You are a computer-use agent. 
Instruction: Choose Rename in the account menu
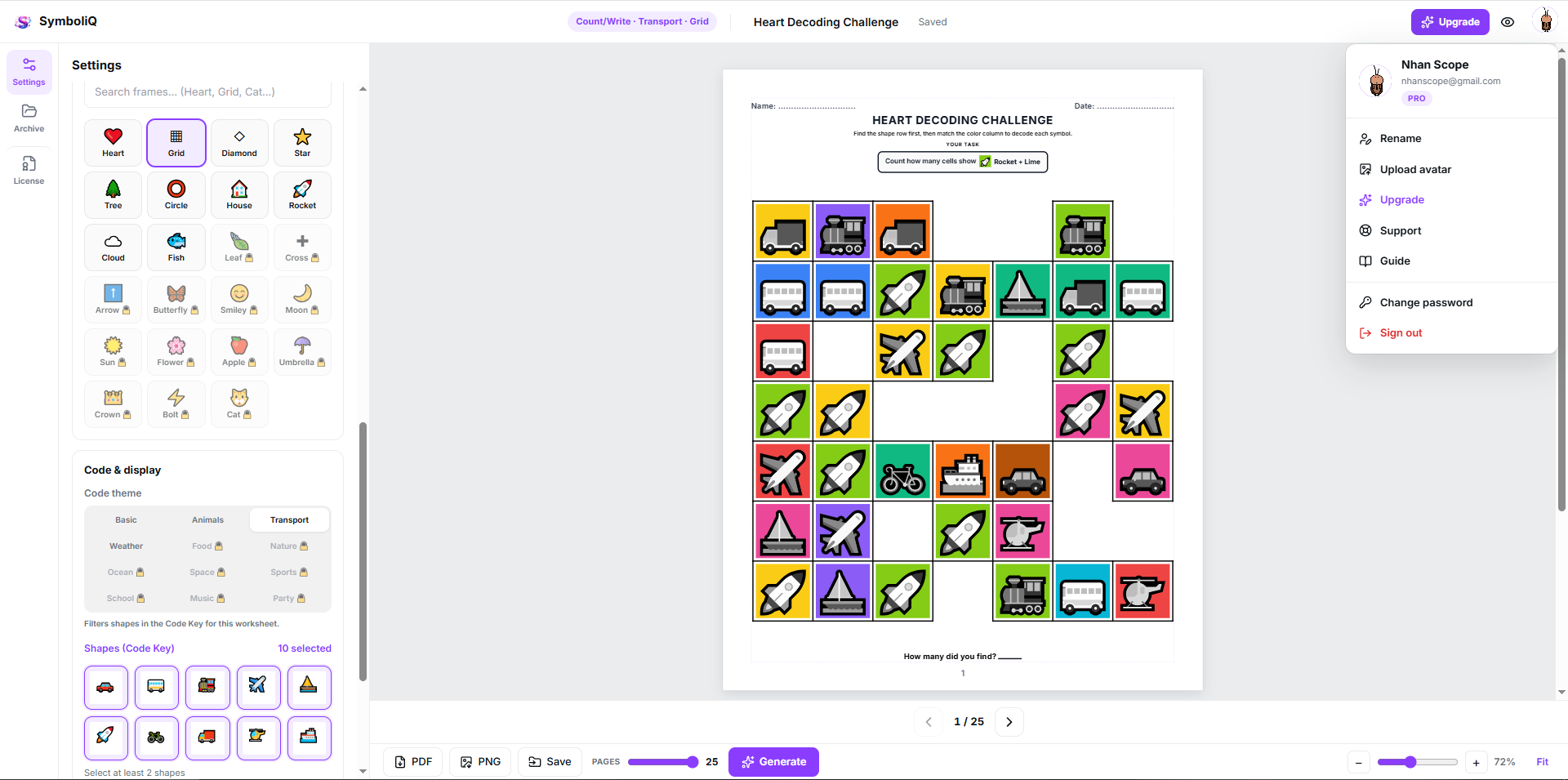click(x=1451, y=139)
